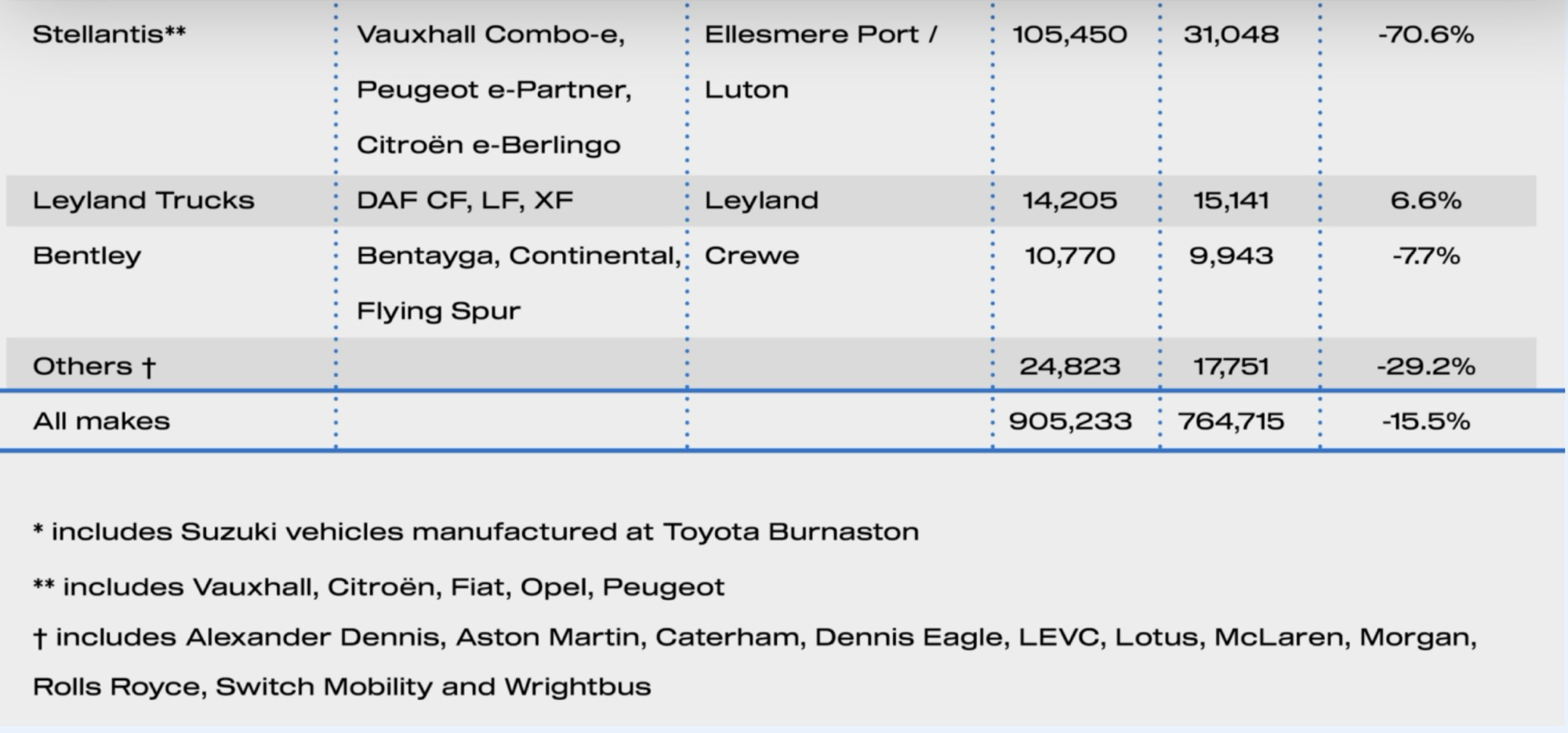Screen dimensions: 1568x733
Task: Click the Stellantis -70.6% change value
Action: tap(1425, 34)
